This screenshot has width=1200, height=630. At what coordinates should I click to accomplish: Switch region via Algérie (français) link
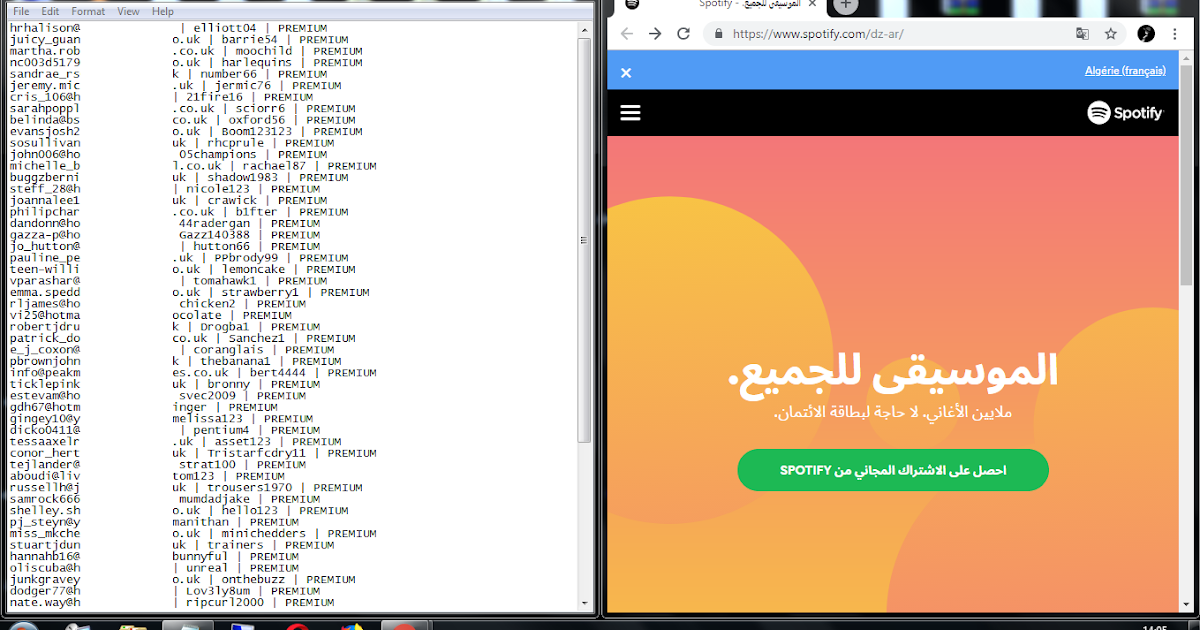point(1125,71)
